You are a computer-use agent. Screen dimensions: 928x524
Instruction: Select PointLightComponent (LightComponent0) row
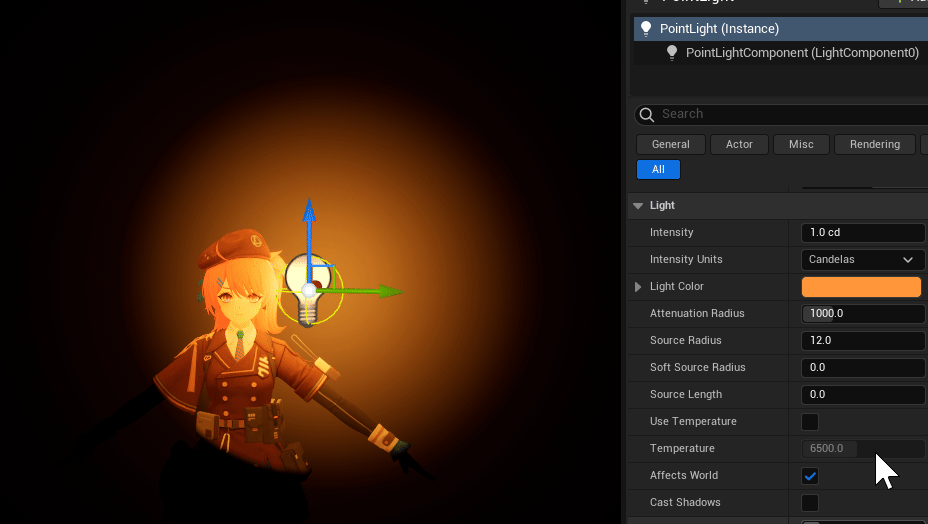(x=781, y=53)
